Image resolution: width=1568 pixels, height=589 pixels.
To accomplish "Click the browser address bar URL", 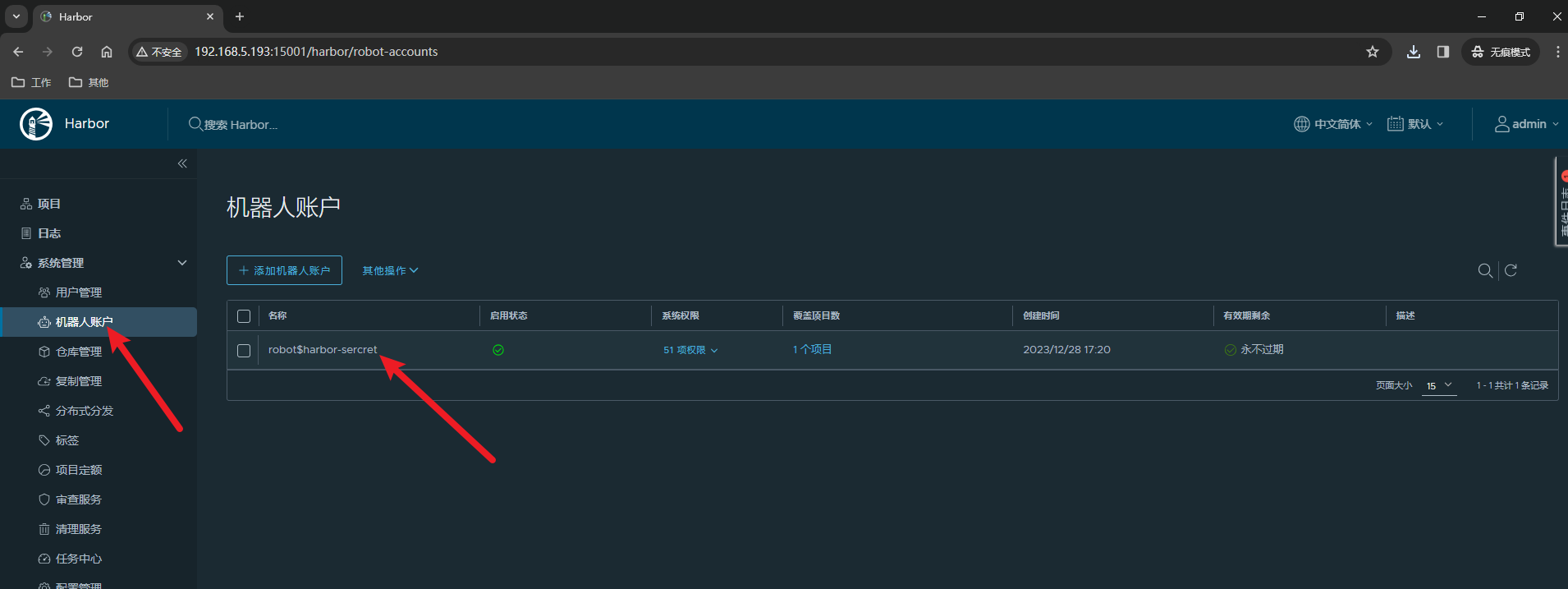I will 316,52.
